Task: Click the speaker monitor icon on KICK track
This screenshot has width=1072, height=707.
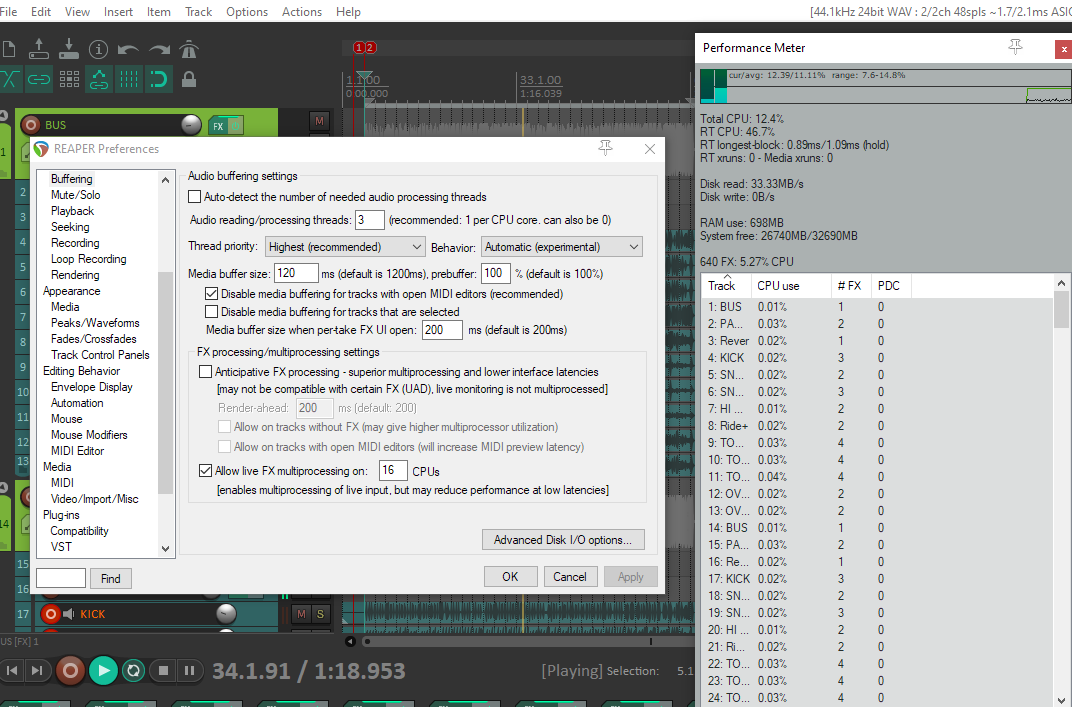Action: point(68,614)
